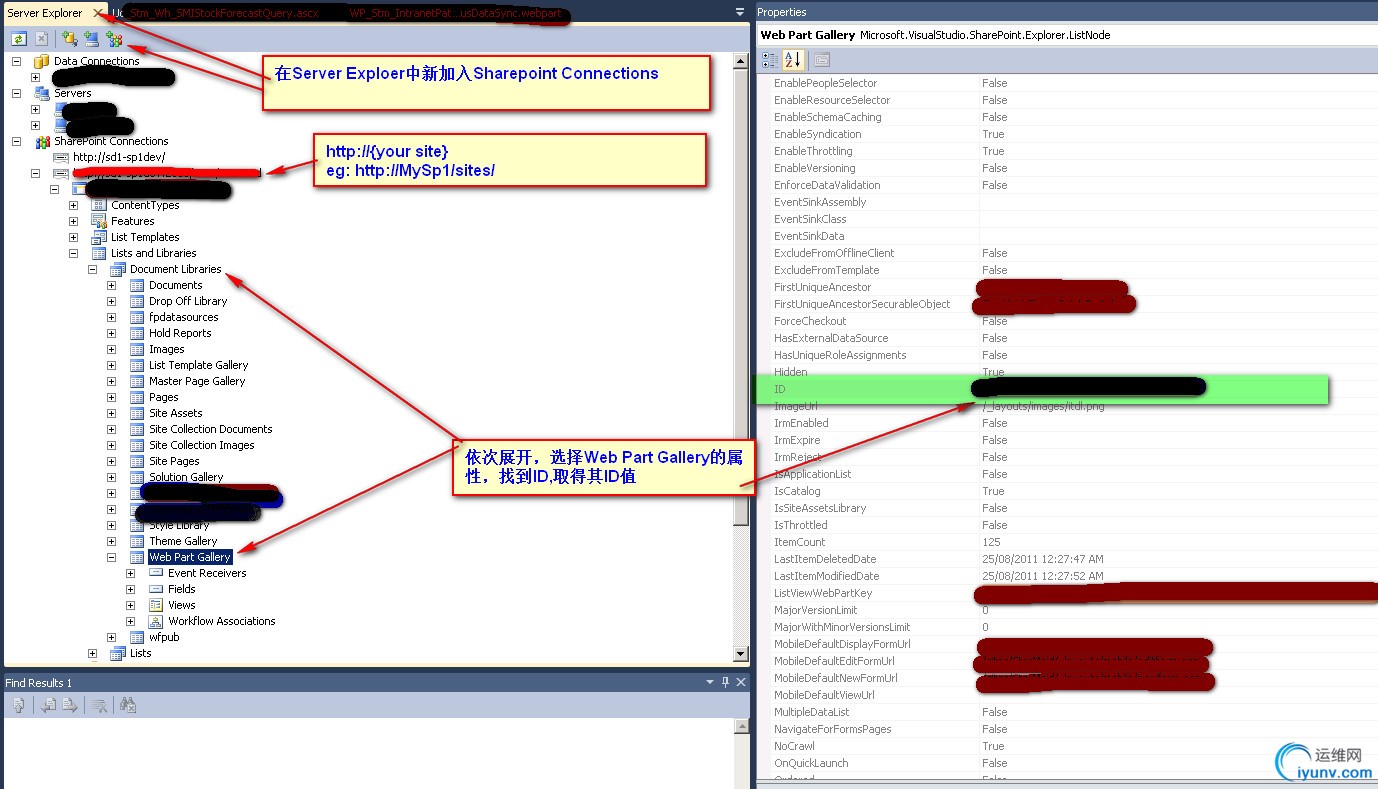Sort Properties alphabetically
Image resolution: width=1378 pixels, height=789 pixels.
pos(792,60)
